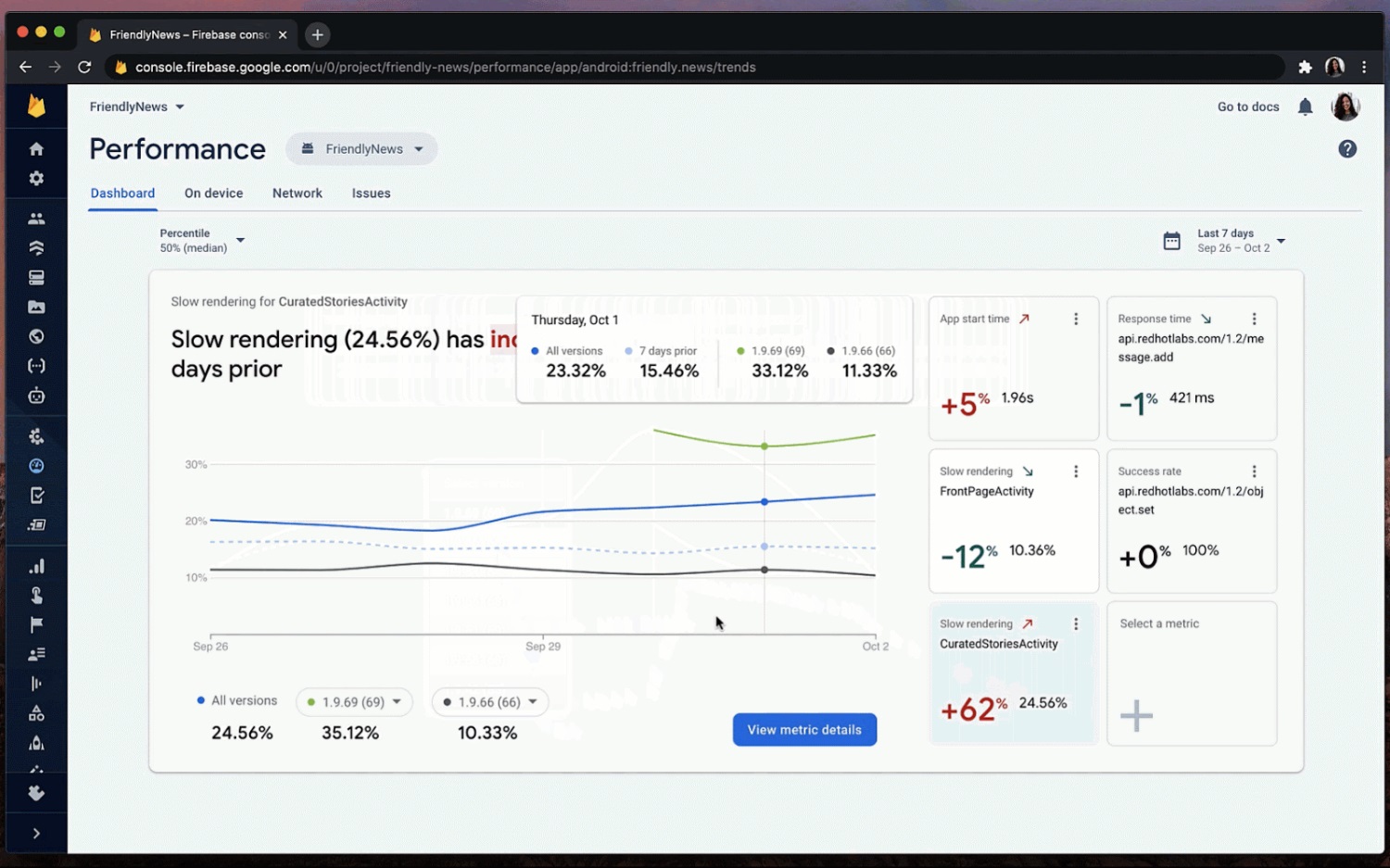
Task: Open Storage image icon in sidebar
Action: [36, 307]
